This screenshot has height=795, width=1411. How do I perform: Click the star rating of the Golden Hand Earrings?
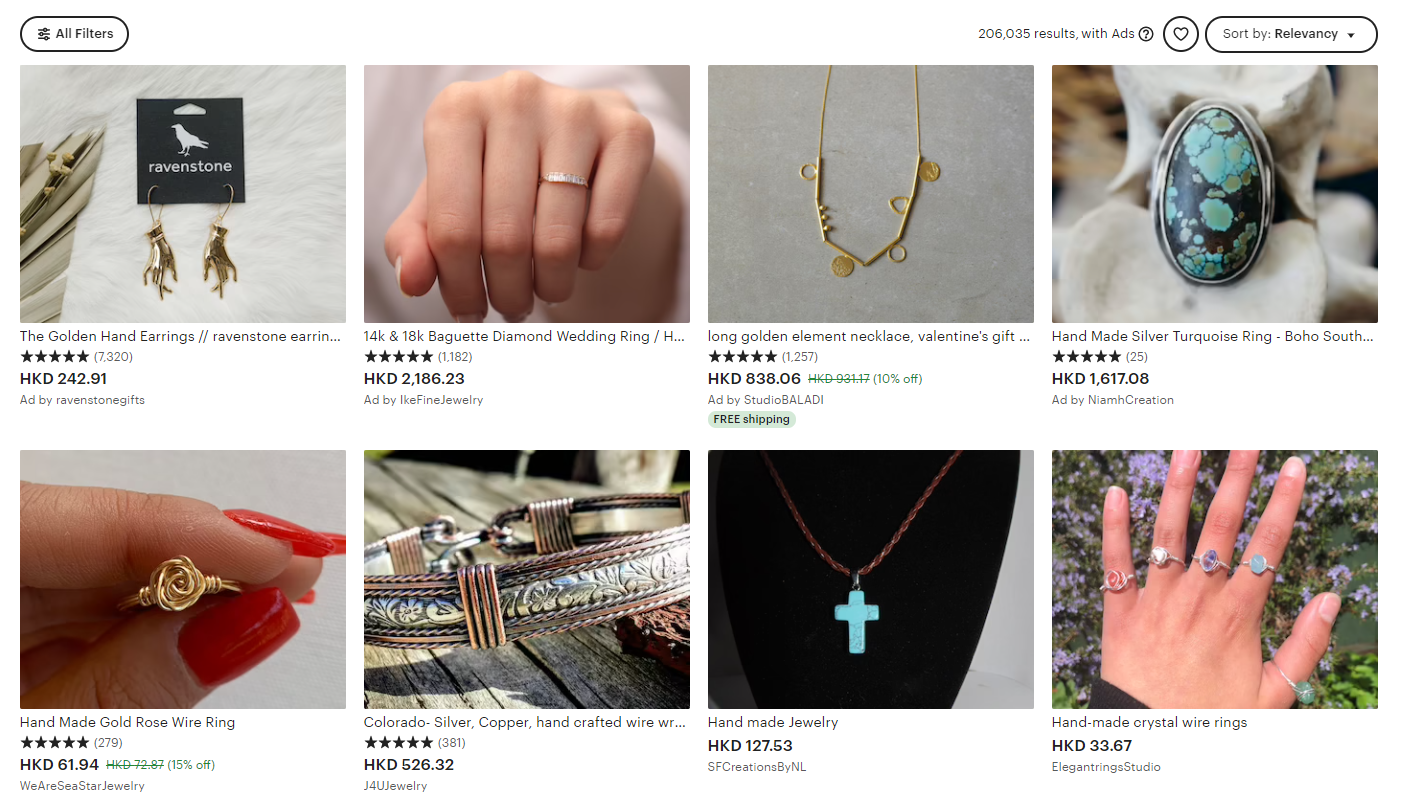coord(55,357)
